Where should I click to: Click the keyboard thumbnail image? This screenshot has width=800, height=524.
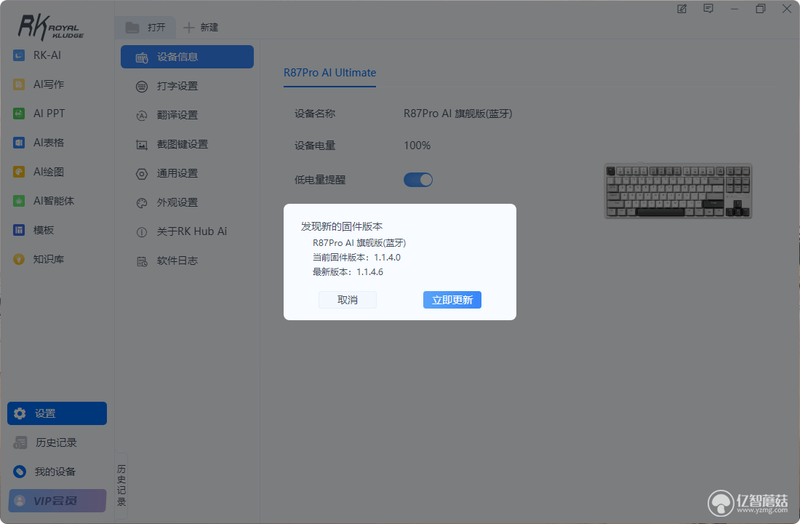point(678,191)
